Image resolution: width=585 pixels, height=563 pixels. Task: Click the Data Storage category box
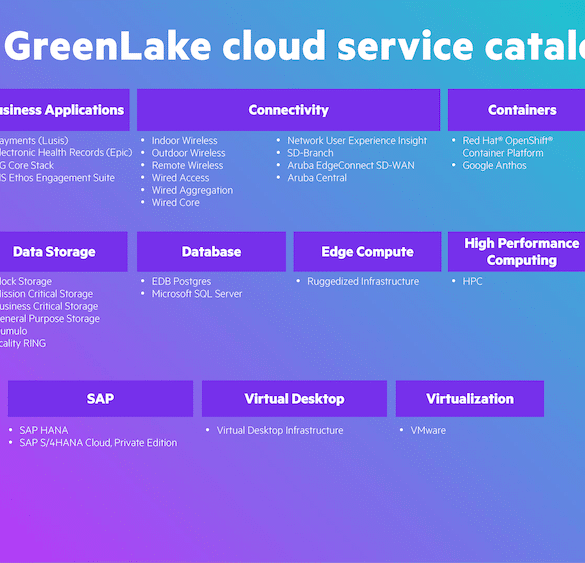tap(63, 251)
